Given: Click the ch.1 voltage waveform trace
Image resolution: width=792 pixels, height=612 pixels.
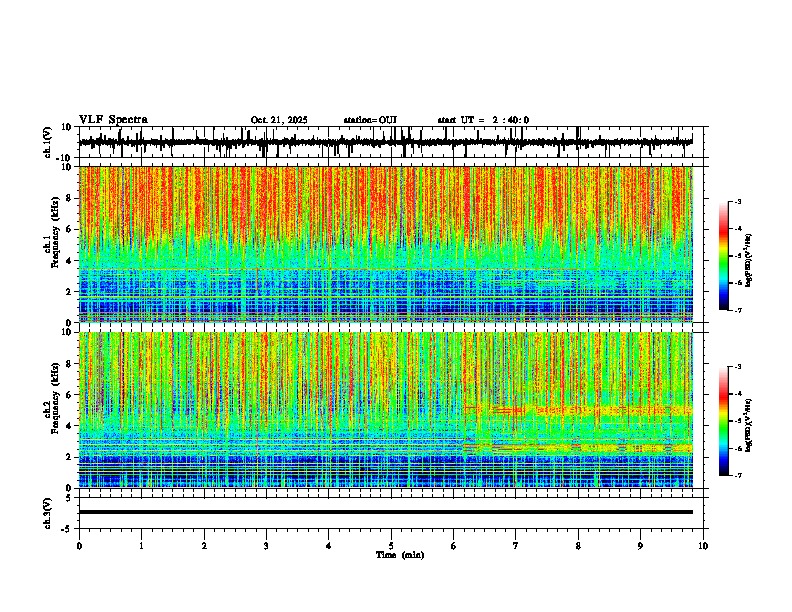Looking at the screenshot, I should (385, 142).
